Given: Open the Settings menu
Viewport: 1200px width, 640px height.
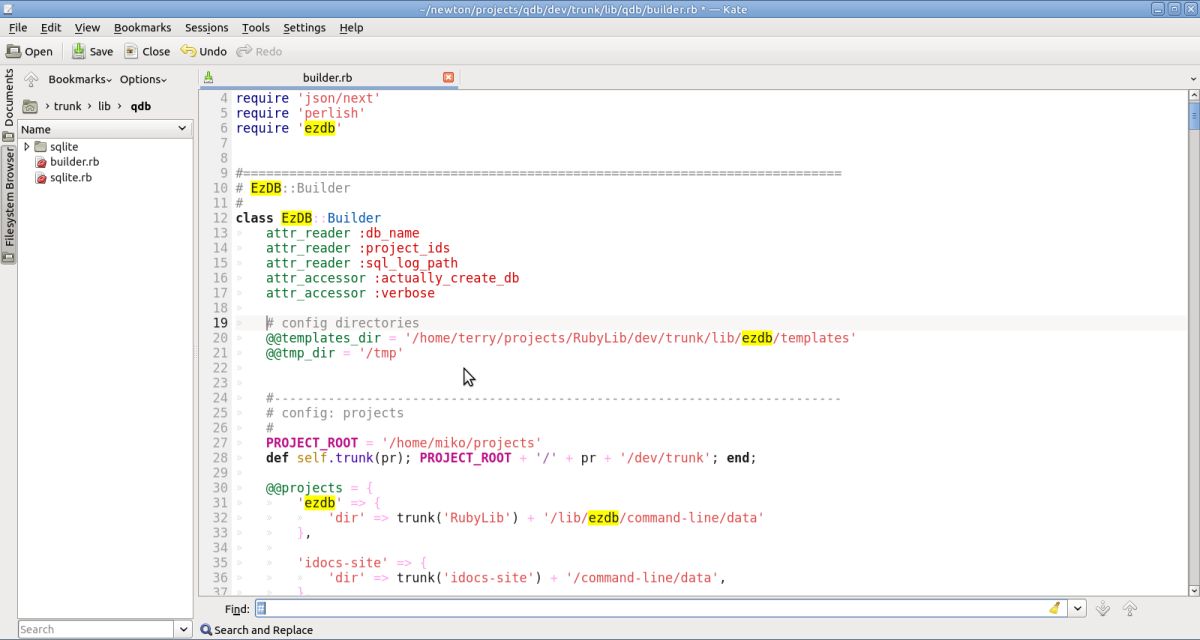Looking at the screenshot, I should [304, 28].
